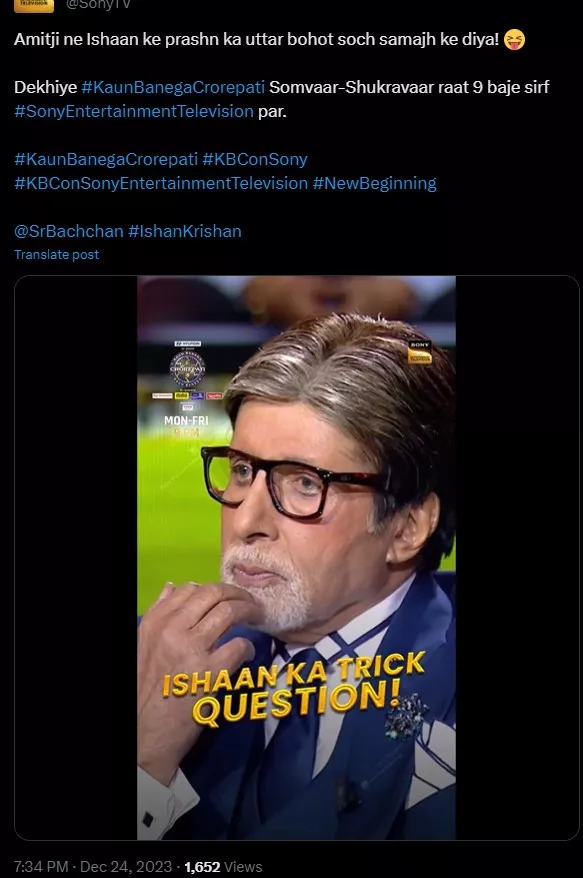Open the @SonyTV handle at top
The image size is (583, 878).
click(98, 4)
